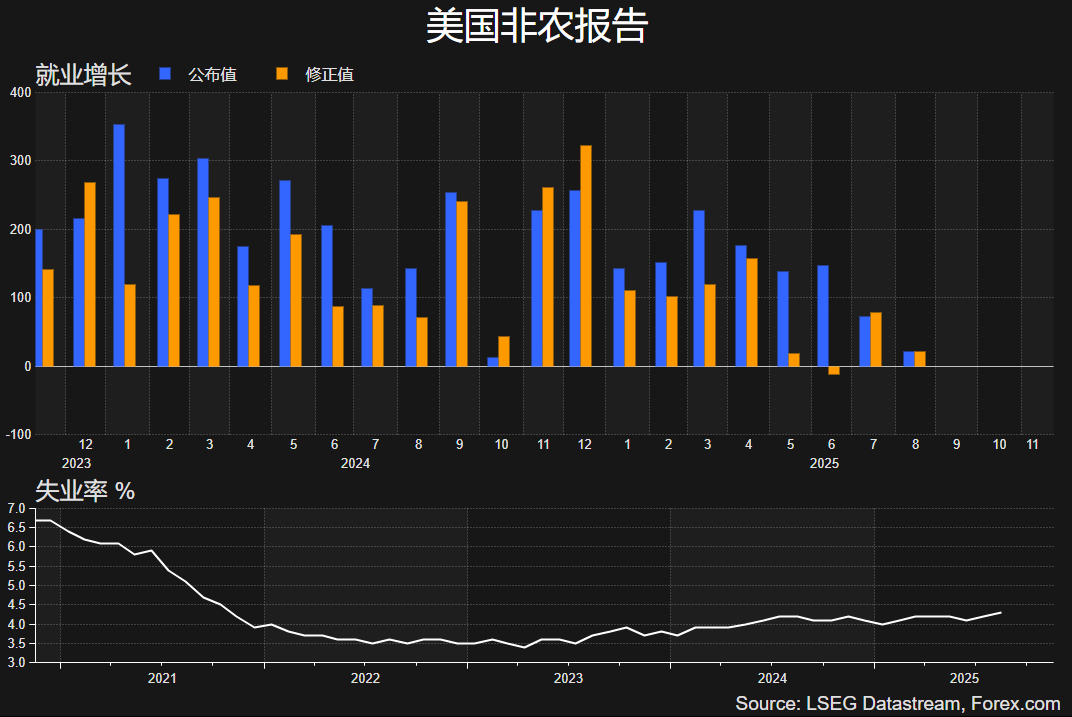1072x717 pixels.
Task: Click the blue 公布值 legend swatch
Action: [166, 74]
